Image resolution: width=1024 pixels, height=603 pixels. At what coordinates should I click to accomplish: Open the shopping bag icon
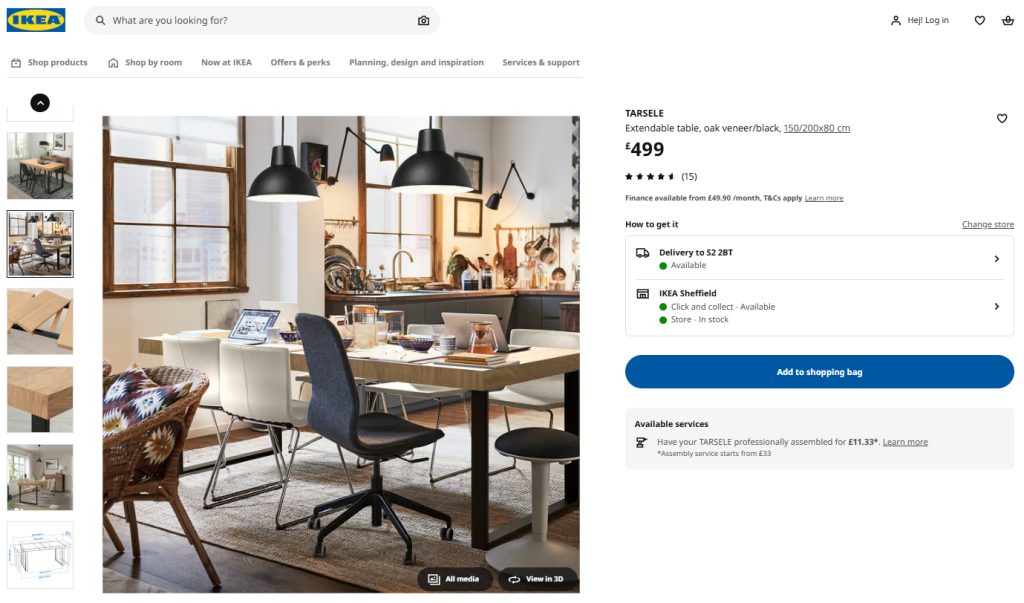coord(1008,20)
